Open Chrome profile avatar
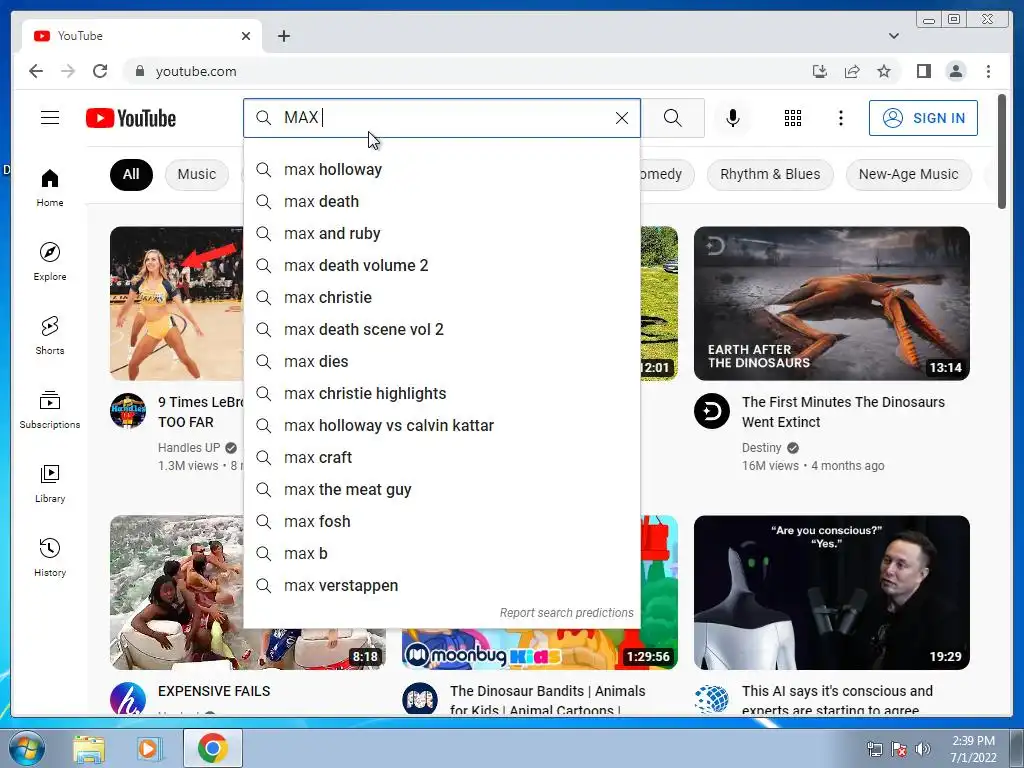Viewport: 1024px width, 768px height. pos(955,71)
